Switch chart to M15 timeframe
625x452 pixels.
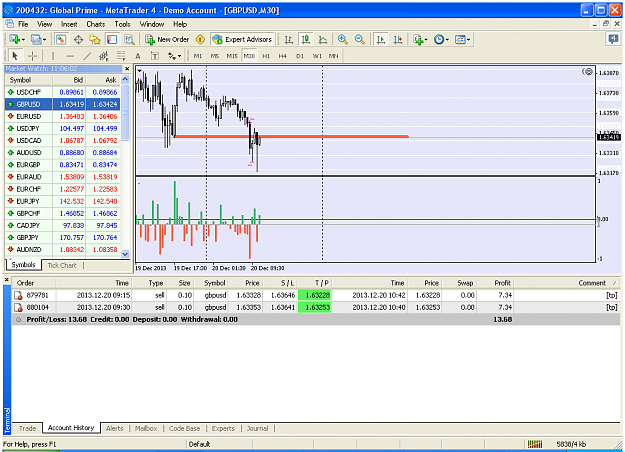(232, 56)
